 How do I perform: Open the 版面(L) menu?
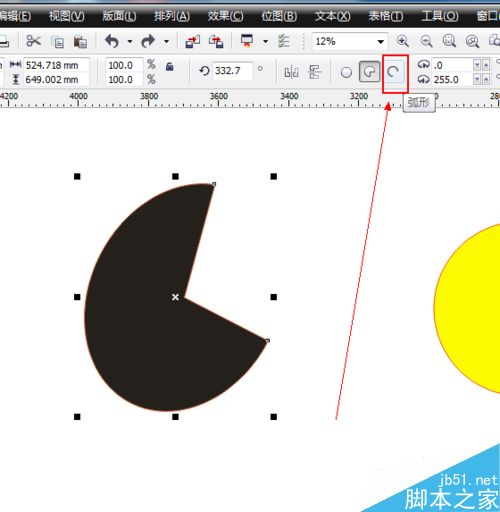point(119,16)
